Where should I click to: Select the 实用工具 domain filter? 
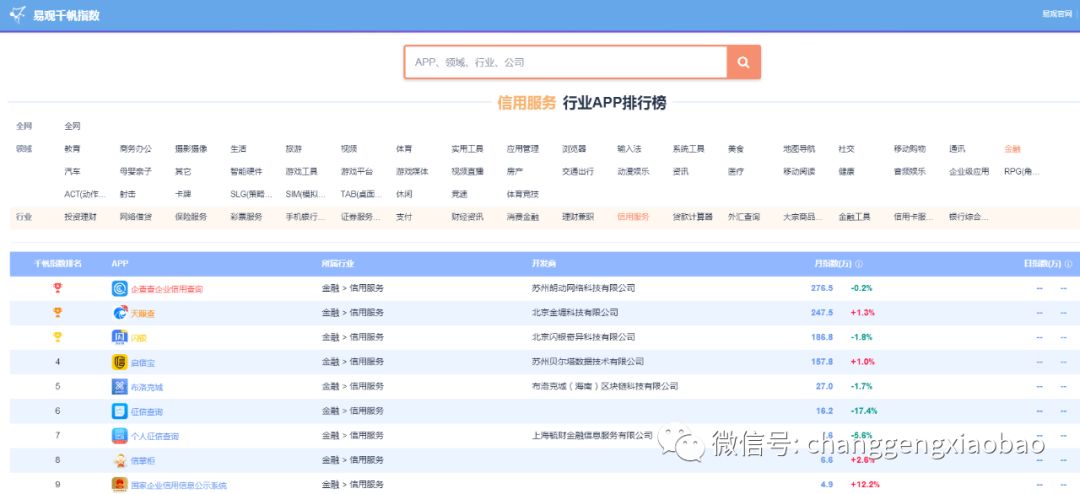coord(467,149)
